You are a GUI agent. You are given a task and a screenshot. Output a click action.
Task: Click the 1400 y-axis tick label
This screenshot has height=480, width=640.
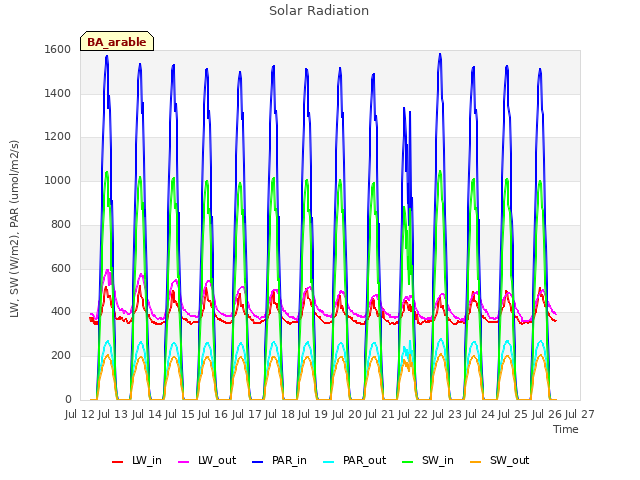click(58, 93)
